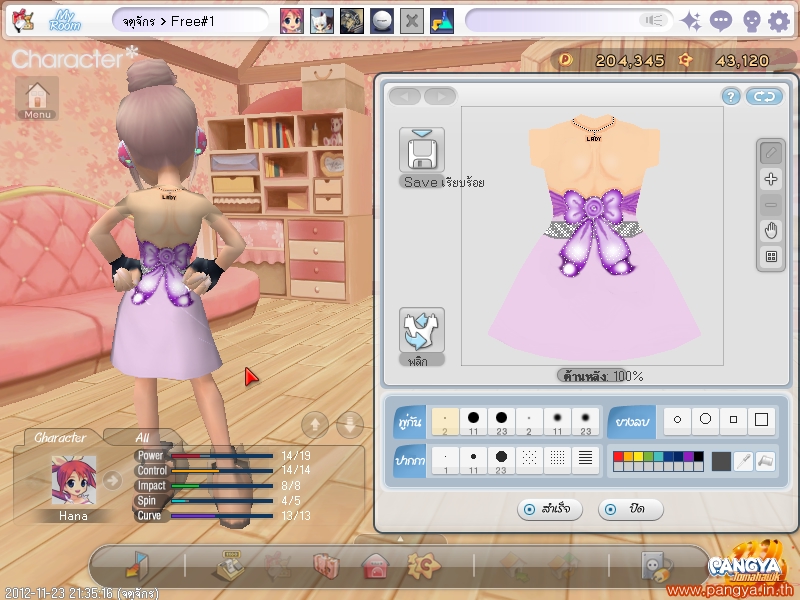Switch to the All tab
Viewport: 800px width, 600px height.
tap(142, 438)
